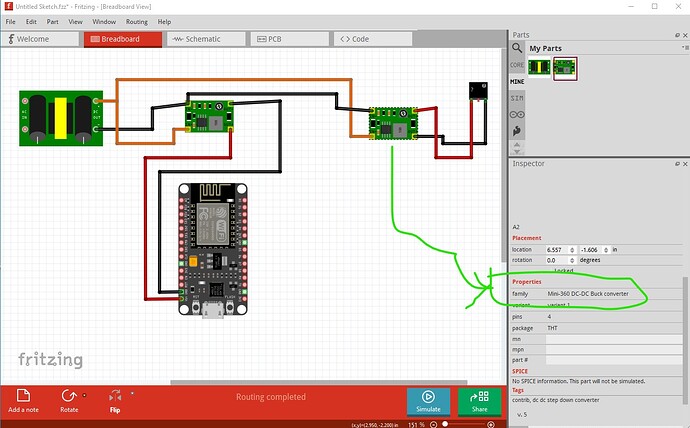The height and width of the screenshot is (428, 690).
Task: Open the Arduino parts bin
Action: coord(517,115)
